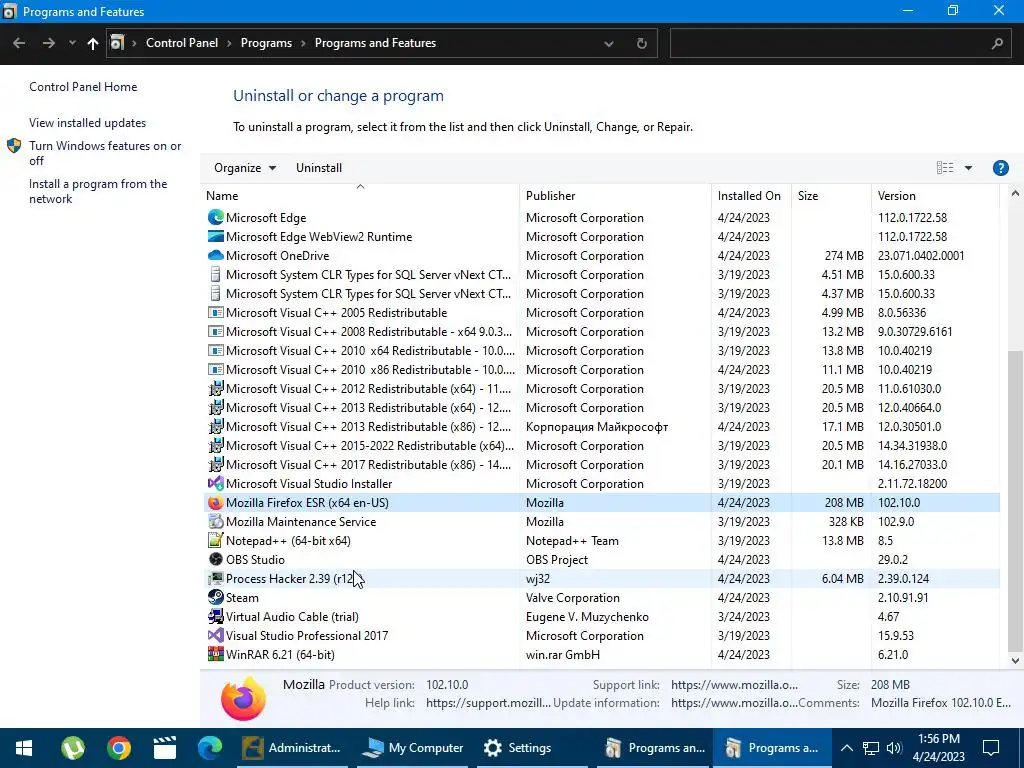Click the WinRAR 6.21 icon

[216, 654]
